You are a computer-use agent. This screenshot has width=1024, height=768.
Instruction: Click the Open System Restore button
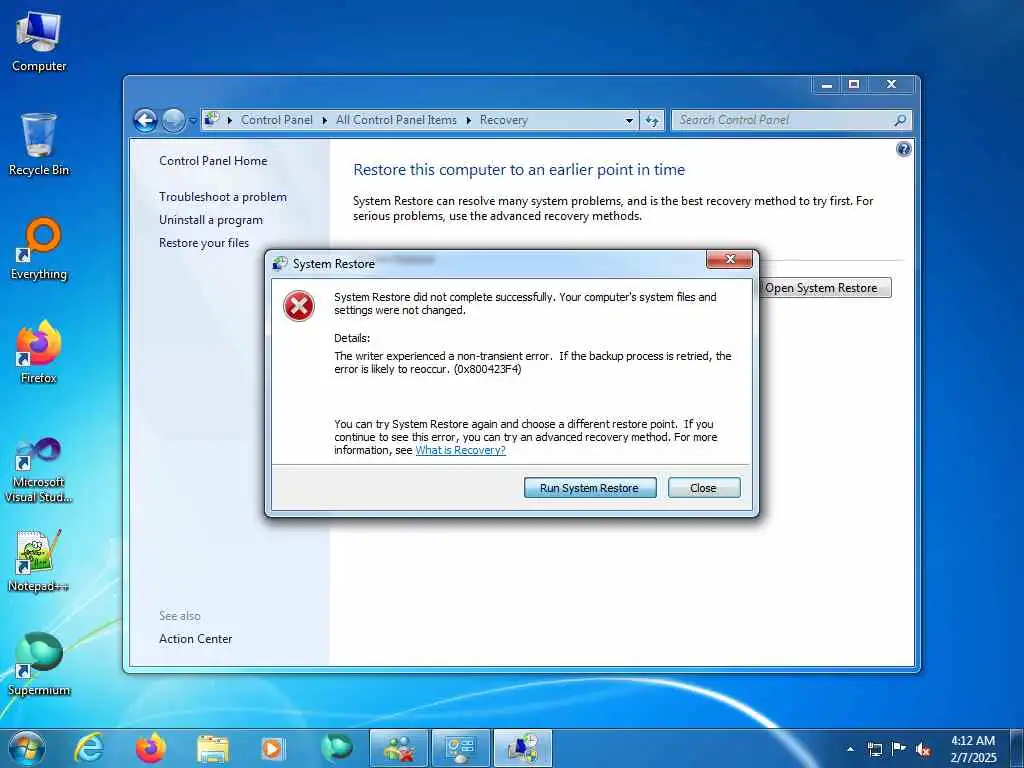point(825,288)
